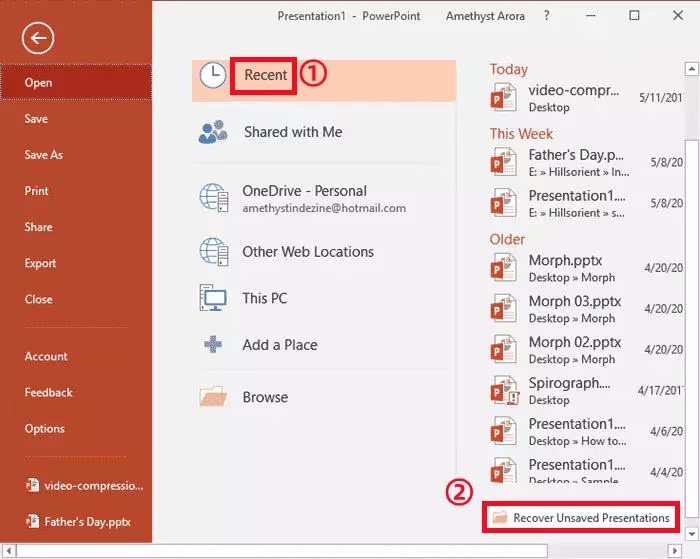Click the file list scroll up arrow
Viewport: 700px width, 559px height.
pos(692,69)
